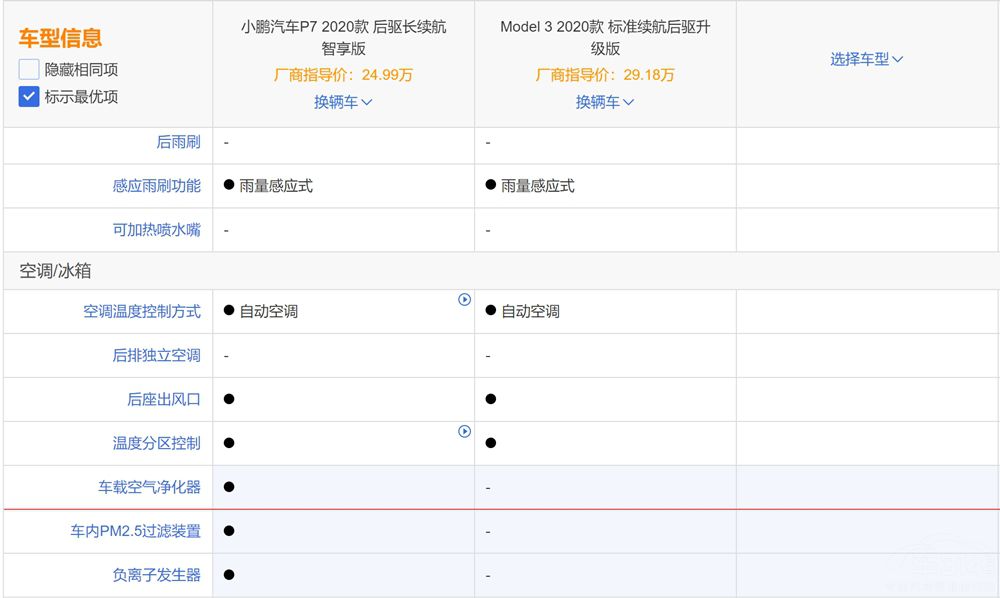Enable 隐藏相同项 checkbox
The width and height of the screenshot is (1000, 598).
coord(29,69)
